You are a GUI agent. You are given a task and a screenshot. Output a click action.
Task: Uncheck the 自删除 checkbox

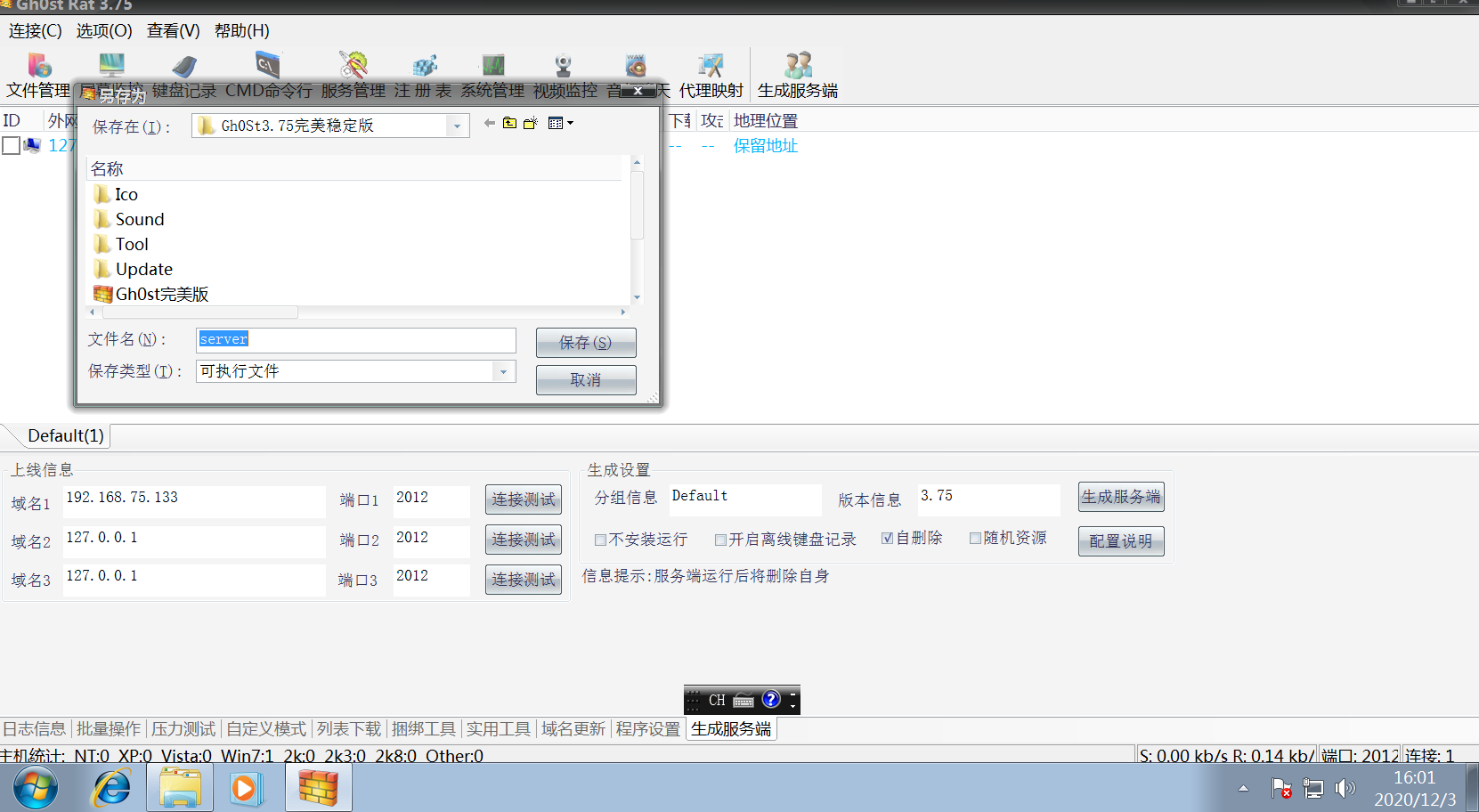(887, 538)
